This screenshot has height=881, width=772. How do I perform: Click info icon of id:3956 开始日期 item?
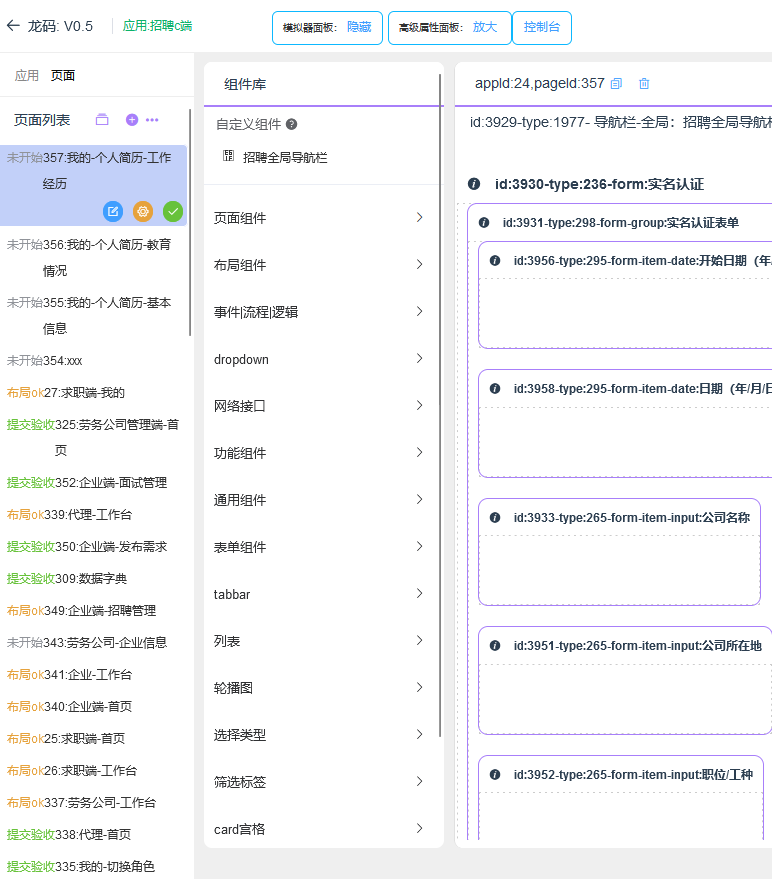tap(495, 261)
